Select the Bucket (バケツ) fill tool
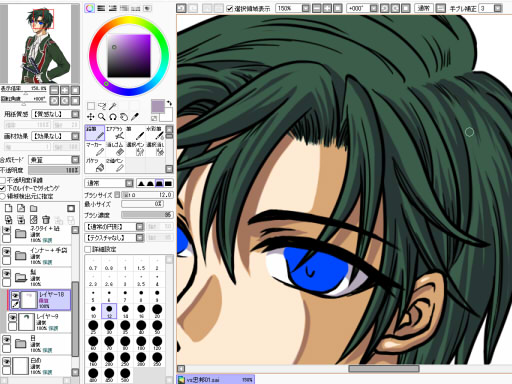Screen dimensions: 512x384 point(95,165)
